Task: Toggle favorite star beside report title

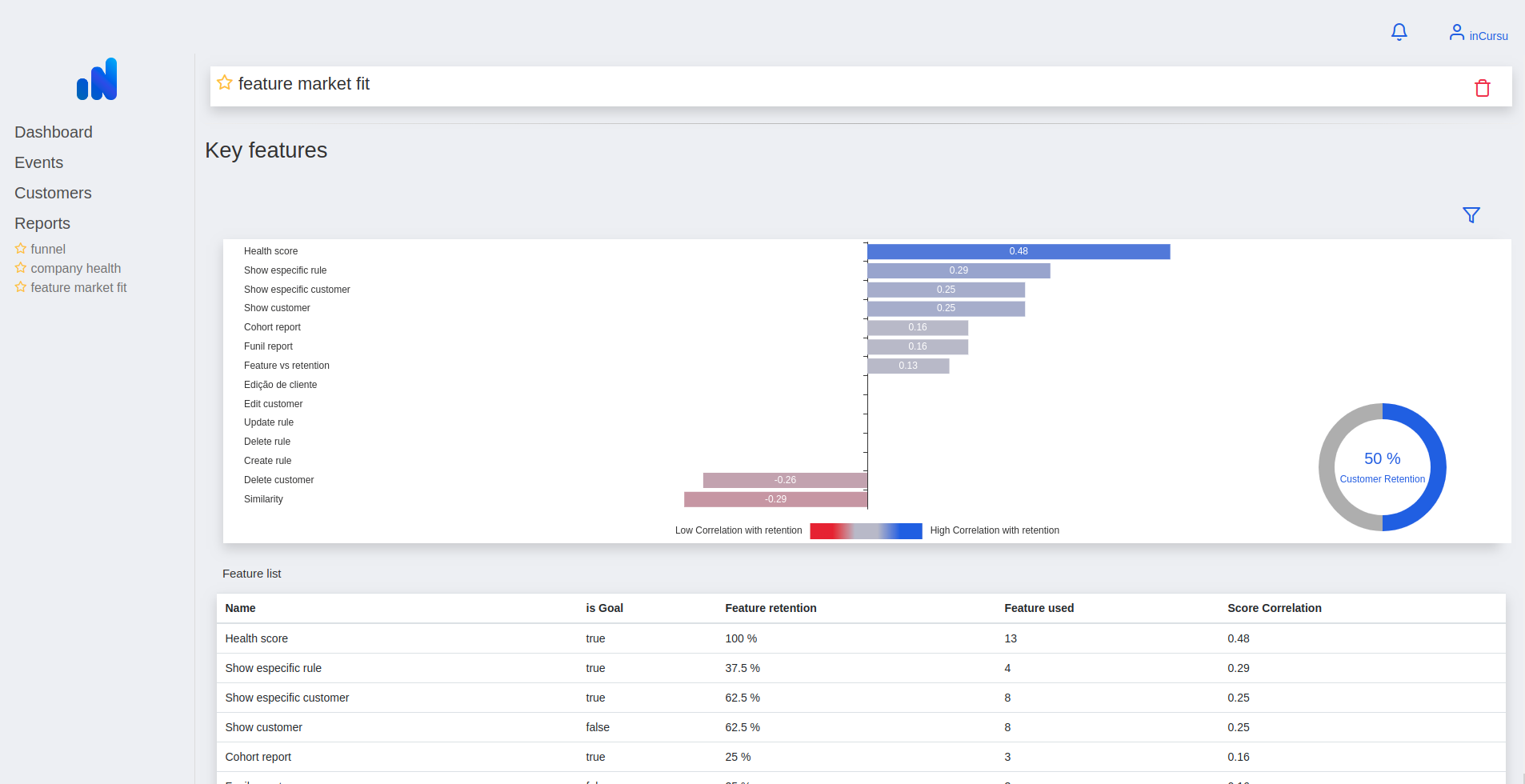Action: [x=225, y=83]
